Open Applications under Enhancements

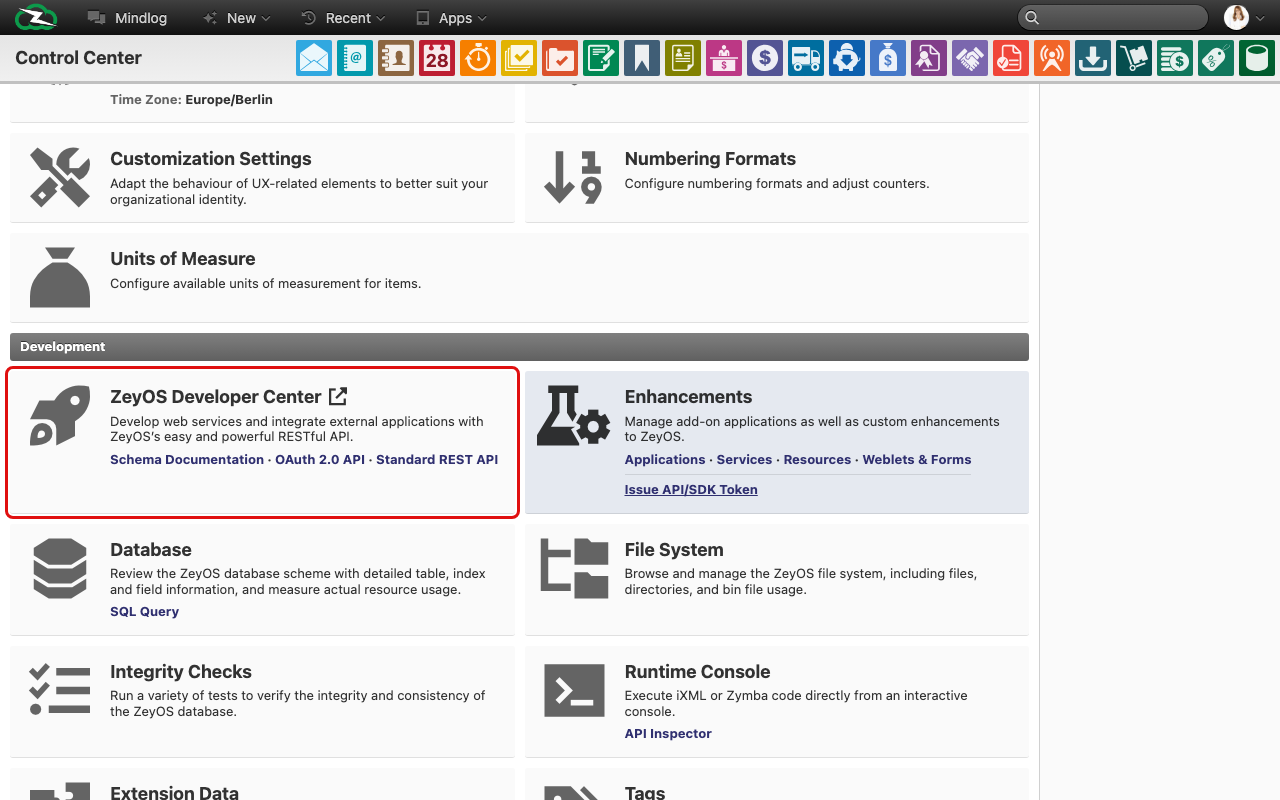665,460
